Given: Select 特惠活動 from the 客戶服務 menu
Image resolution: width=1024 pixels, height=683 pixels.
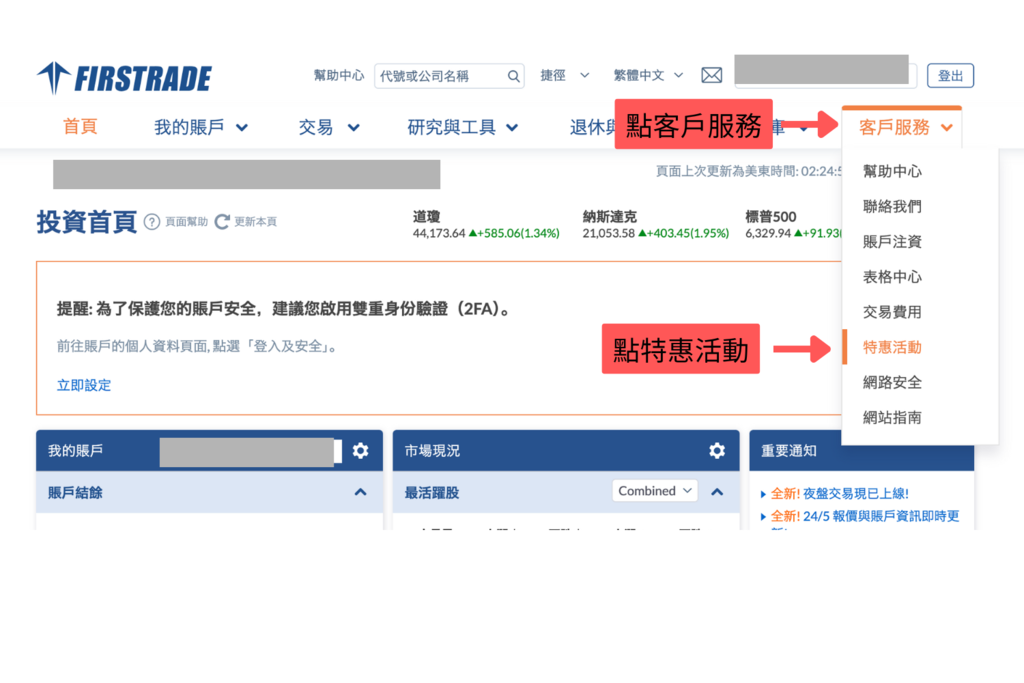Looking at the screenshot, I should 892,347.
